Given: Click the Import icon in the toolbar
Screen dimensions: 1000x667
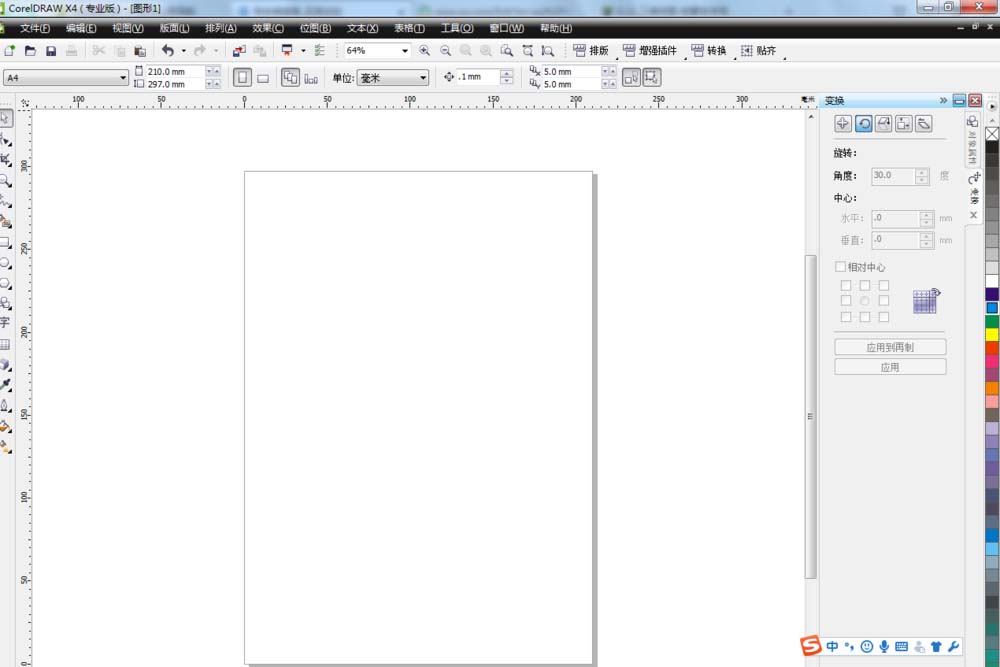Looking at the screenshot, I should [239, 50].
